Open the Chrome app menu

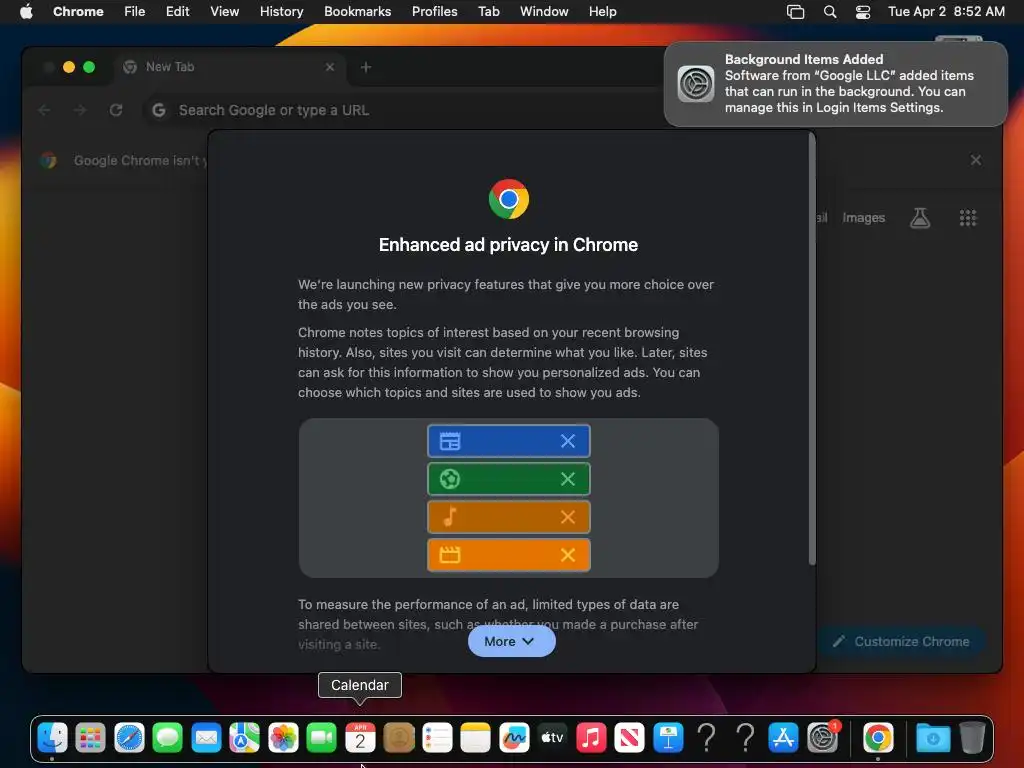78,11
